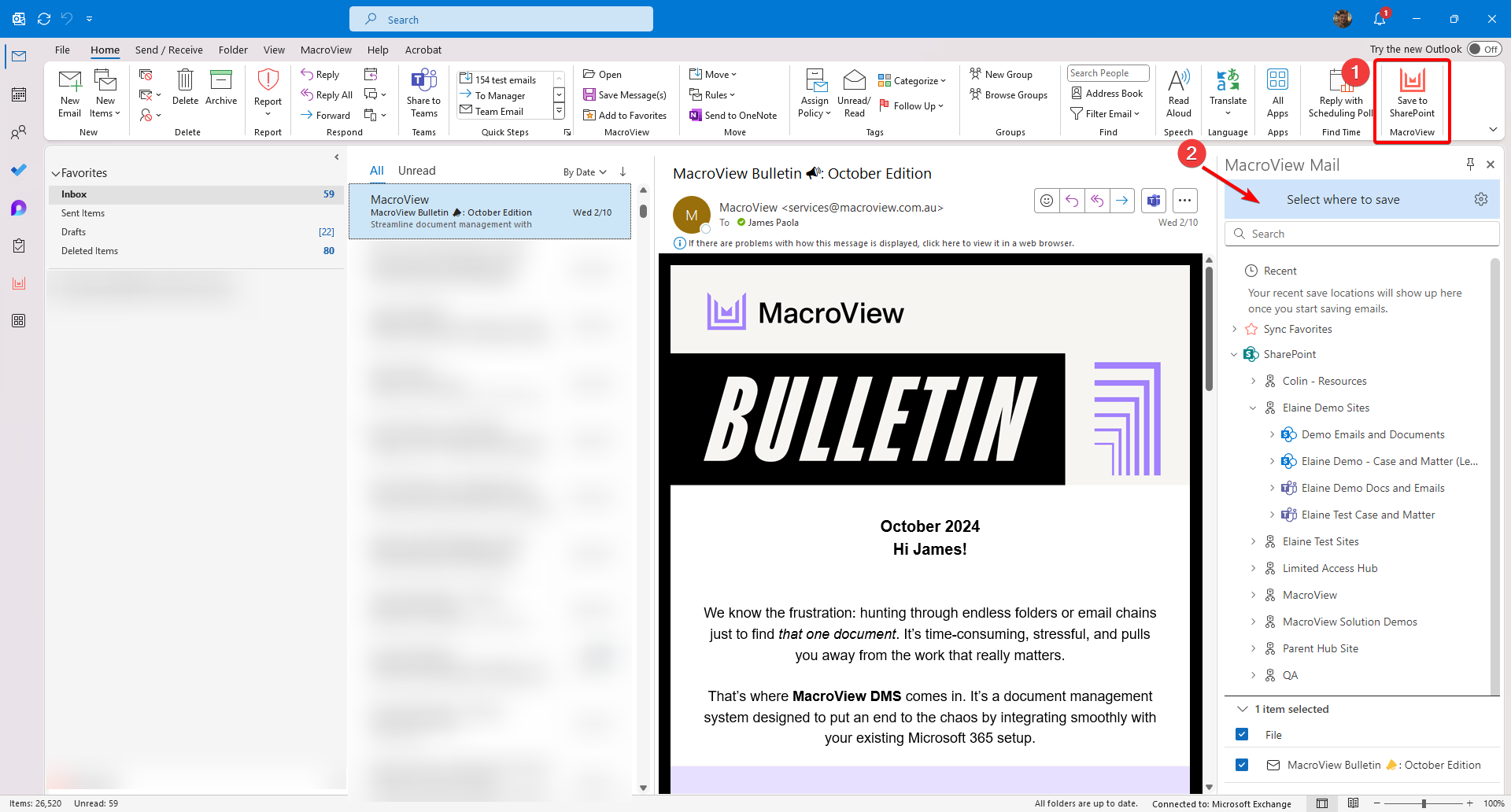Click notification bell icon in title bar
The image size is (1511, 812).
point(1380,18)
